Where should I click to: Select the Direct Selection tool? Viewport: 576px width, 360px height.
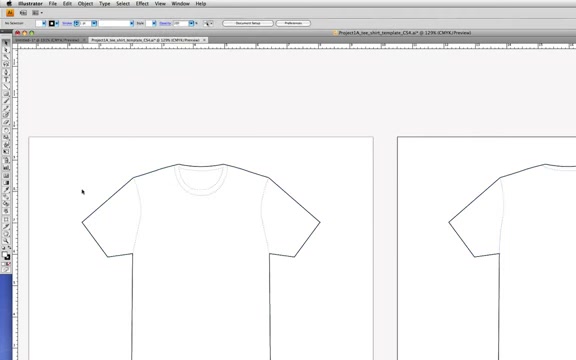coord(6,50)
